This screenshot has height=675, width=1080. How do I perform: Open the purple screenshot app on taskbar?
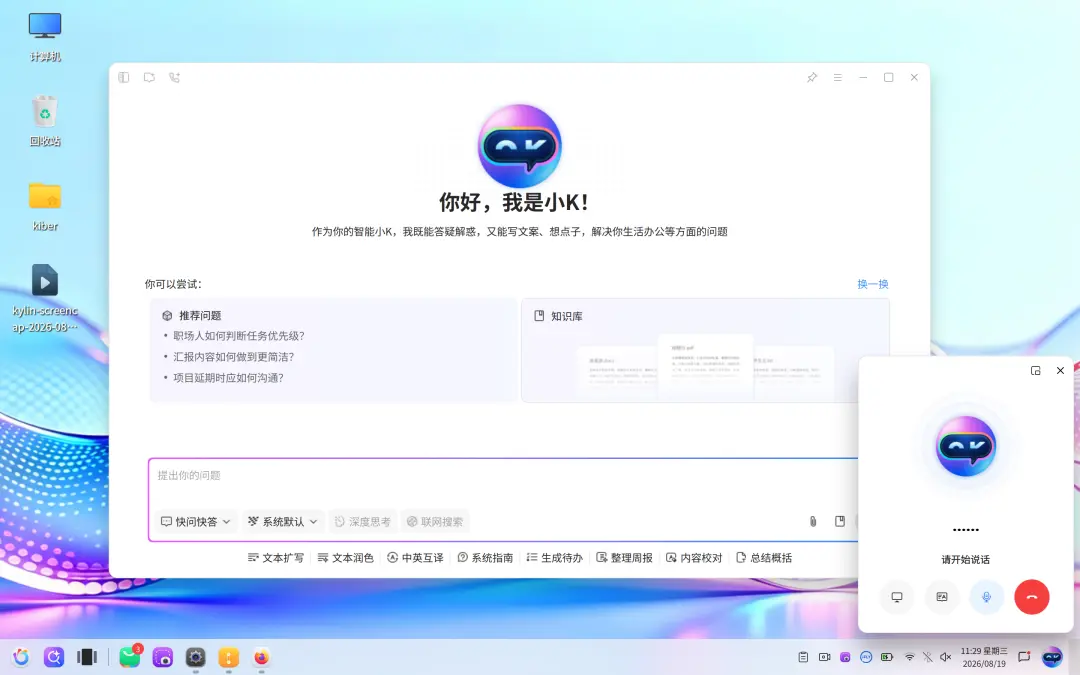pos(163,657)
